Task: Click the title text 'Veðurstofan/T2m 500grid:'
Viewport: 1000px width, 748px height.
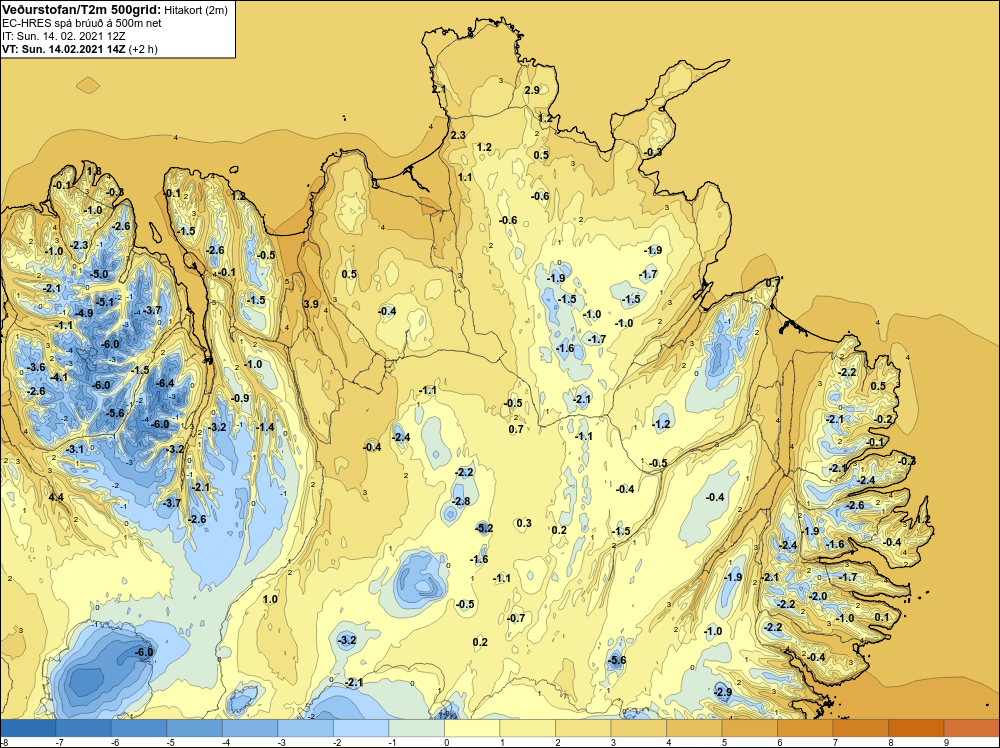Action: (81, 10)
